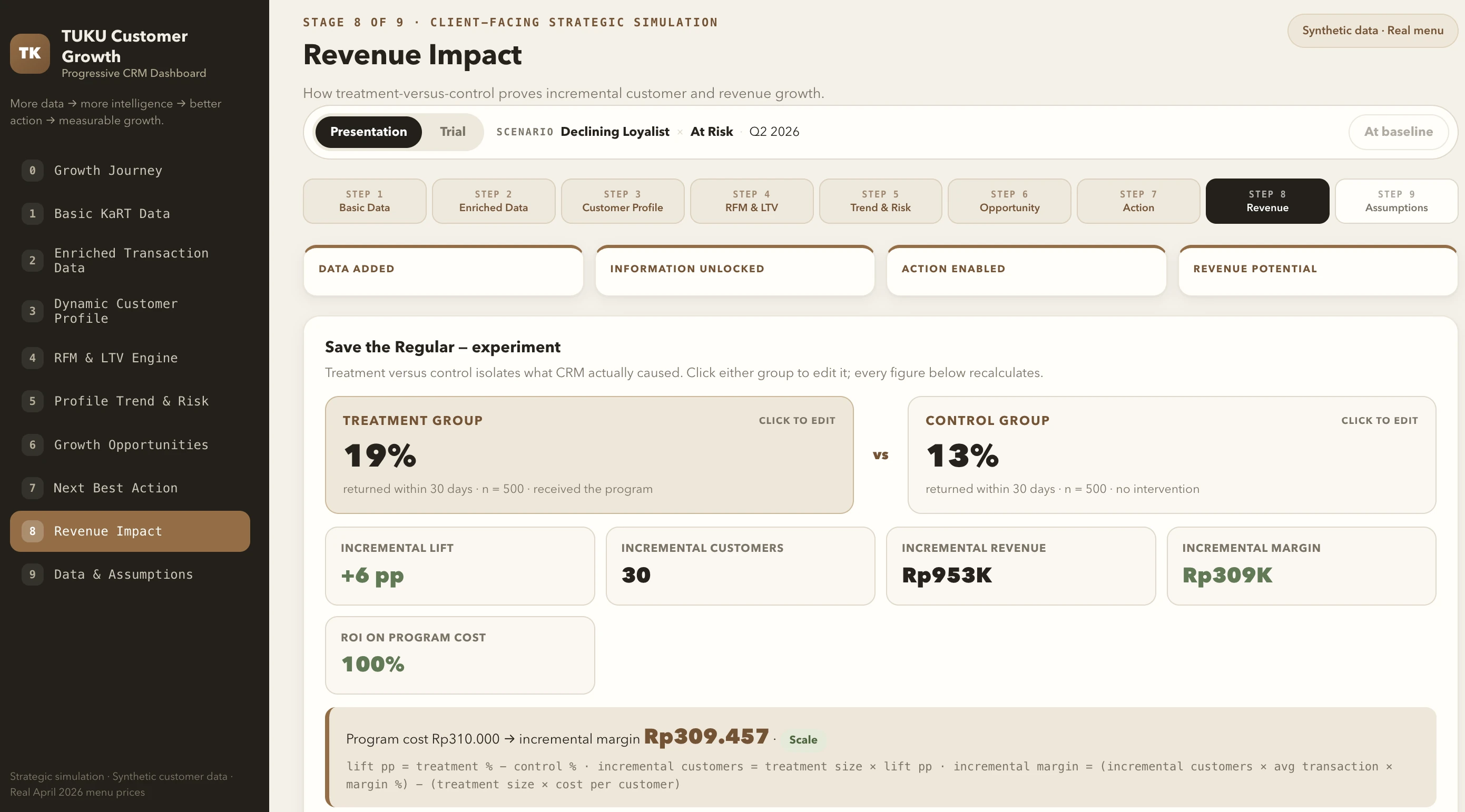Open Step 7 Action tab

pos(1138,201)
